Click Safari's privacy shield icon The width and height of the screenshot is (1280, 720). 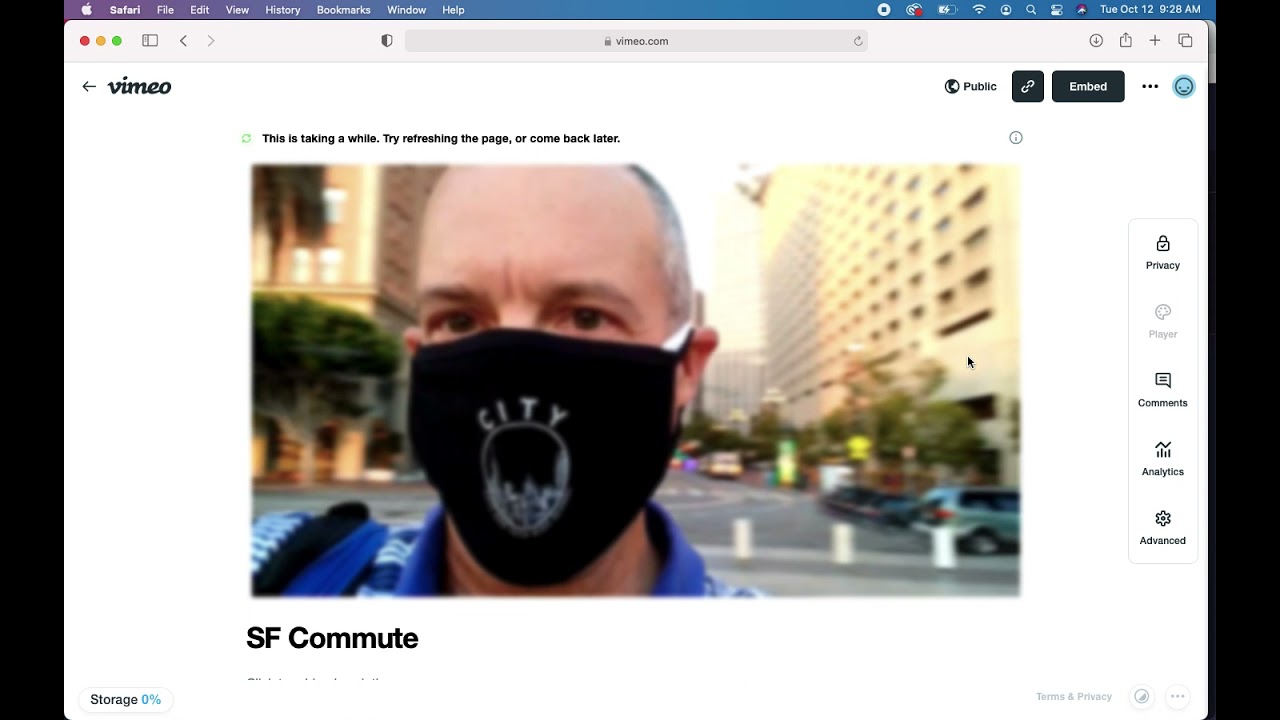[x=387, y=41]
